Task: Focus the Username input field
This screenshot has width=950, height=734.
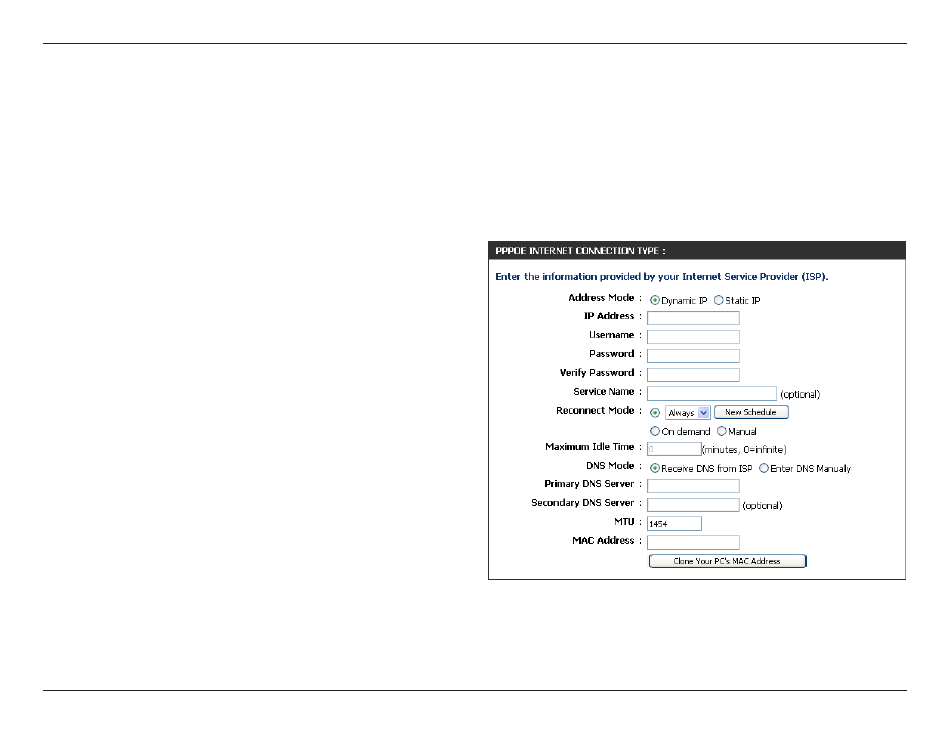Action: point(693,337)
